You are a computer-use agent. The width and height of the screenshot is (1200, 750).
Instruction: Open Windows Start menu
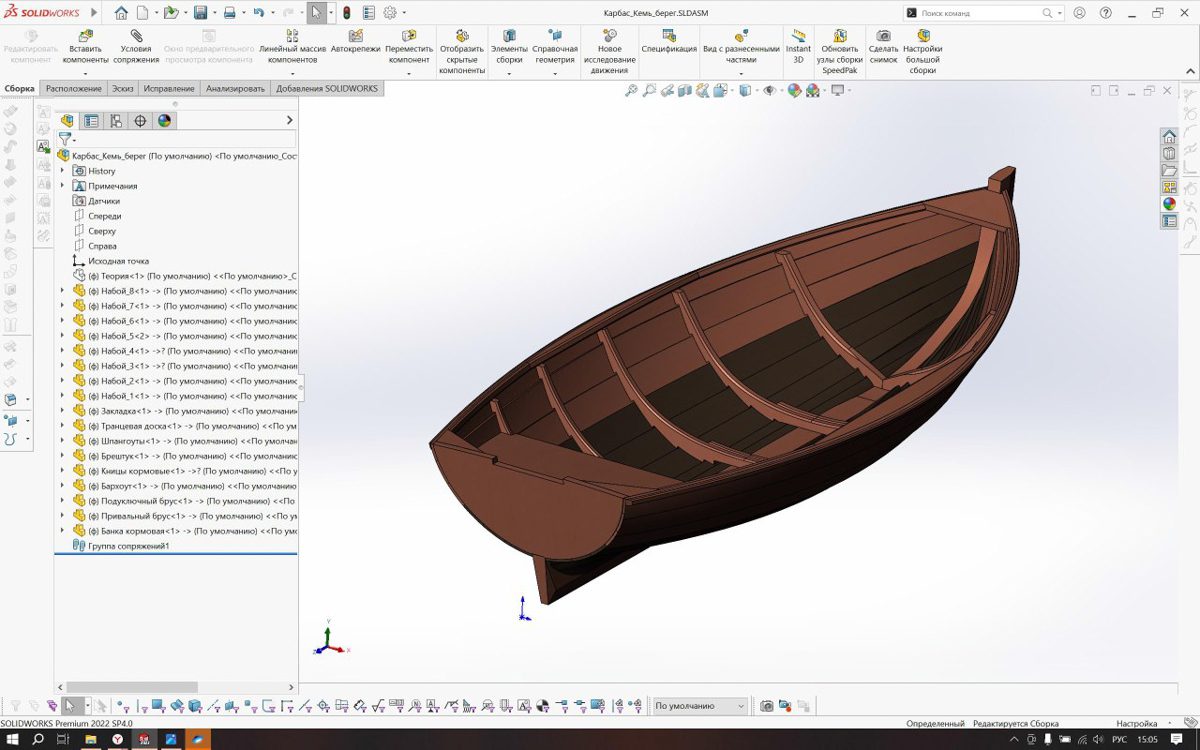13,740
